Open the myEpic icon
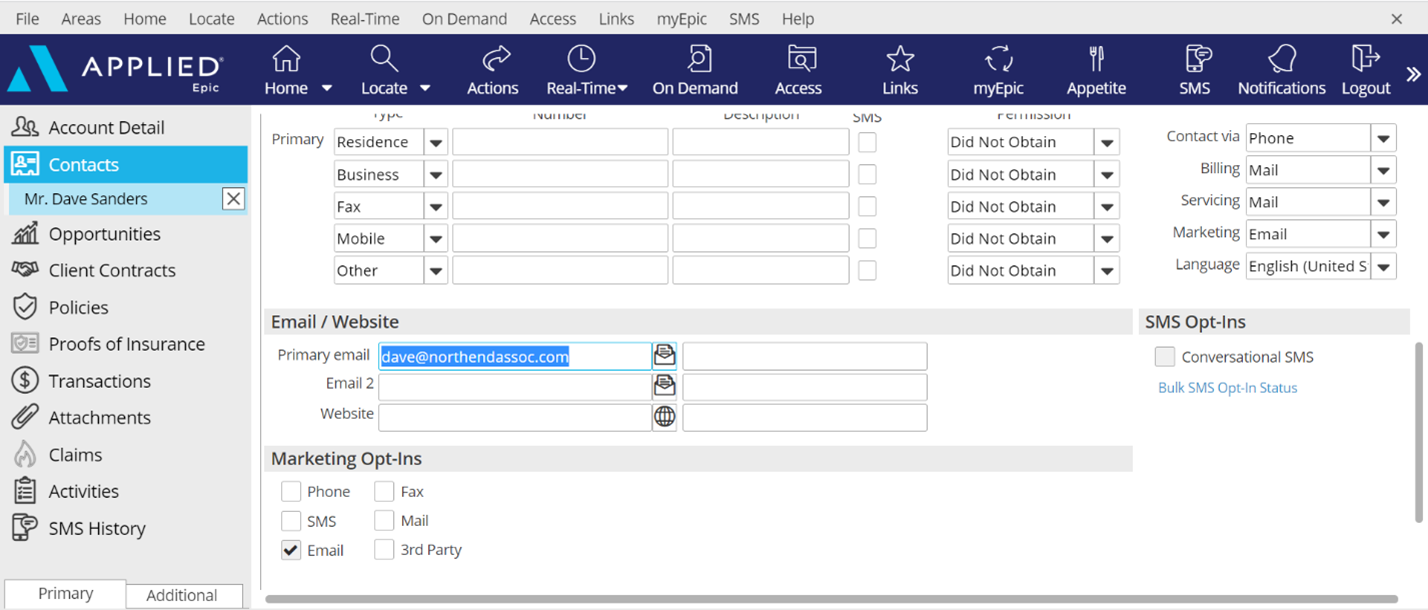Screen dimensions: 1428x610 [x=999, y=58]
